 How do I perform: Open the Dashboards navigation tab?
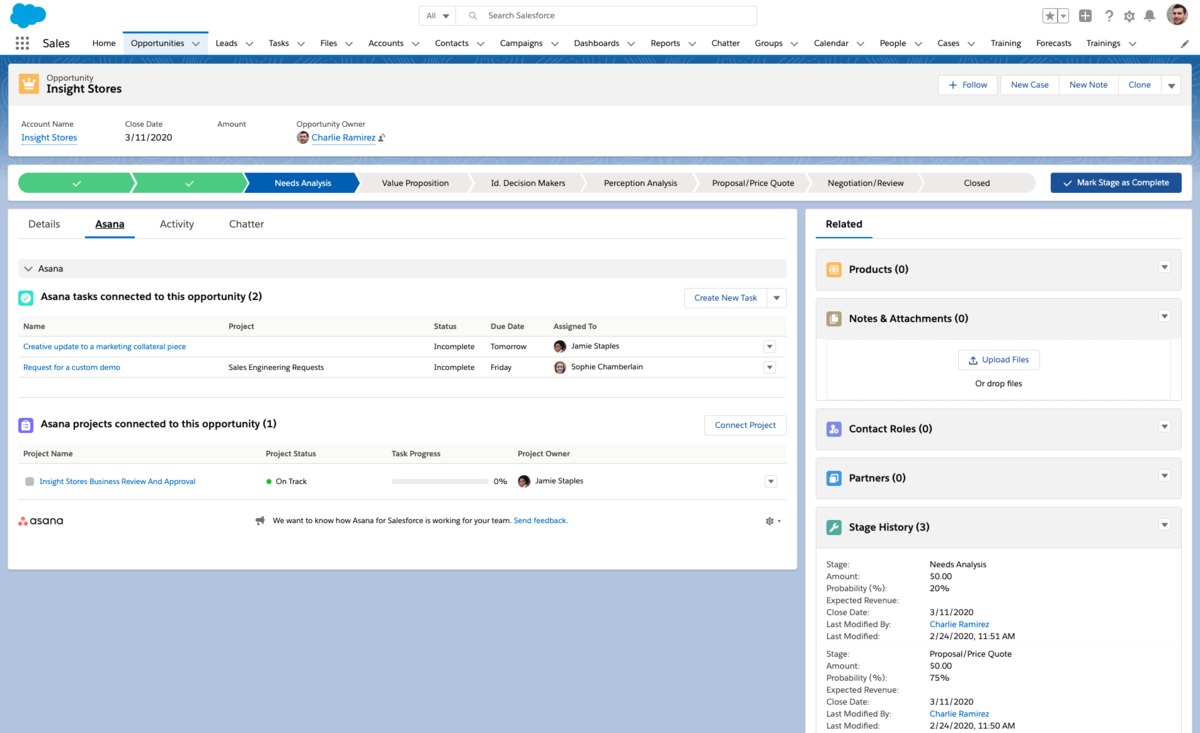click(x=597, y=44)
